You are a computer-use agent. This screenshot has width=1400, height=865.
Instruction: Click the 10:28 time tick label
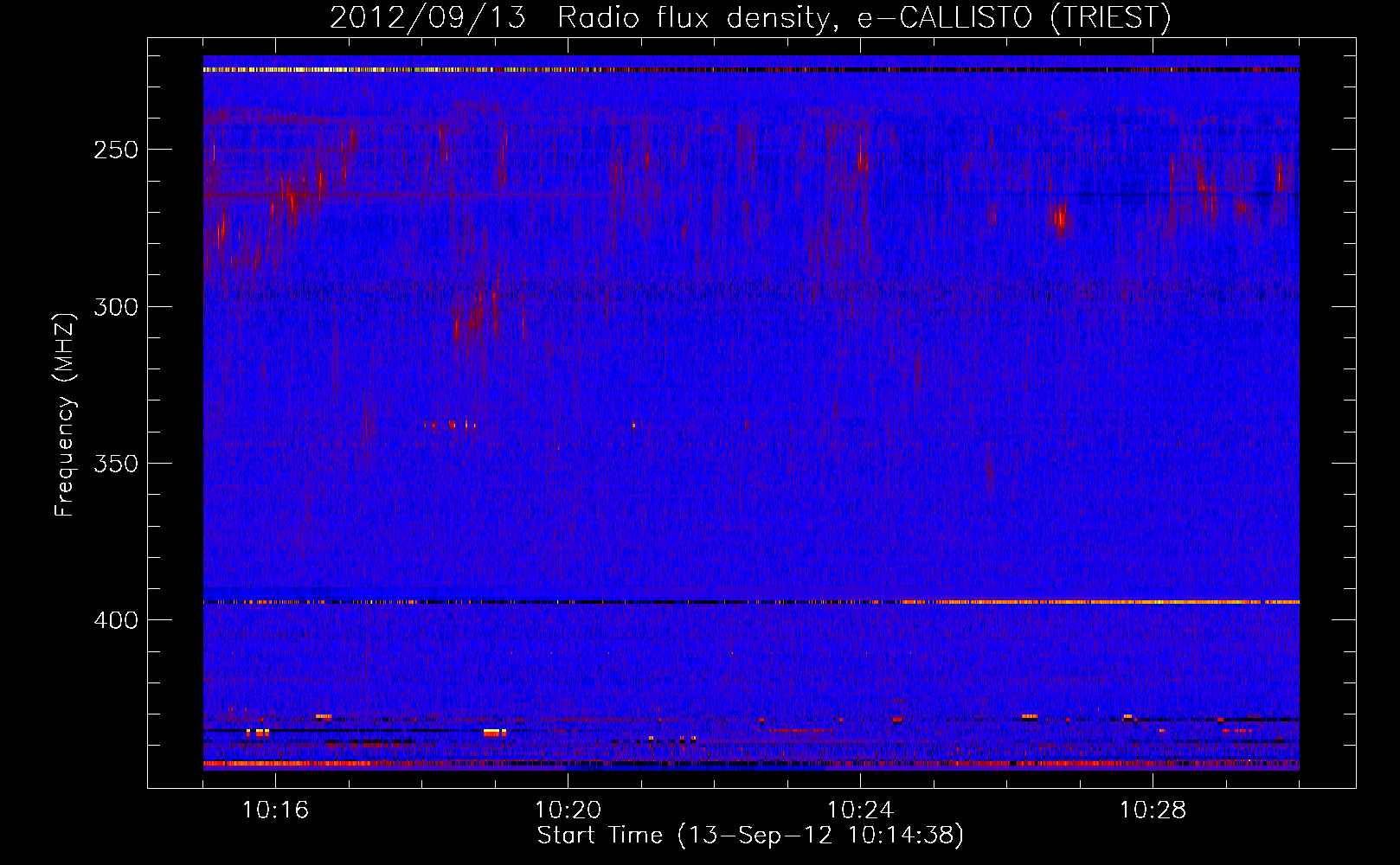click(1153, 811)
